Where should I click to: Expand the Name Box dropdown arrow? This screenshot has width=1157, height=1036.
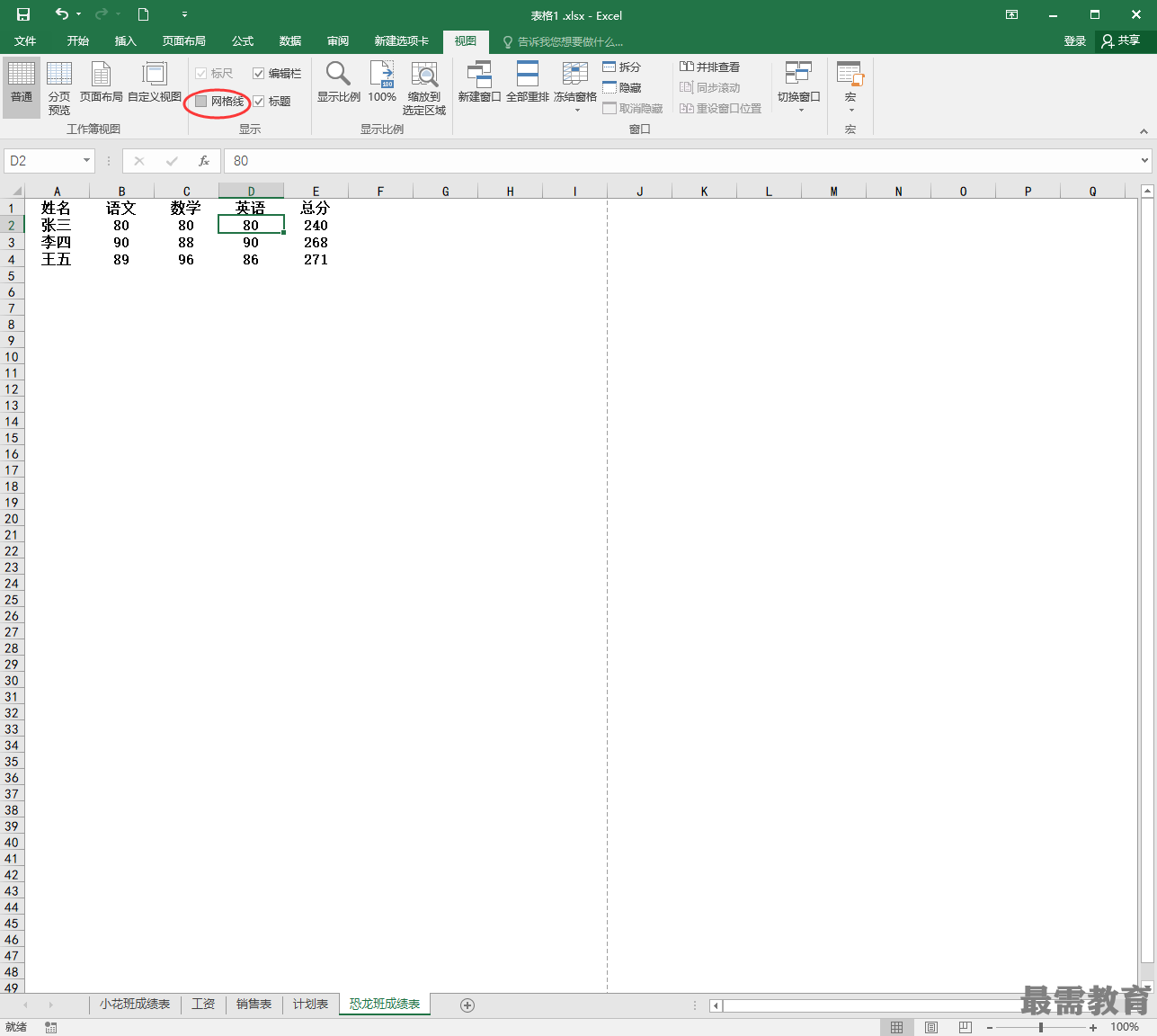87,161
